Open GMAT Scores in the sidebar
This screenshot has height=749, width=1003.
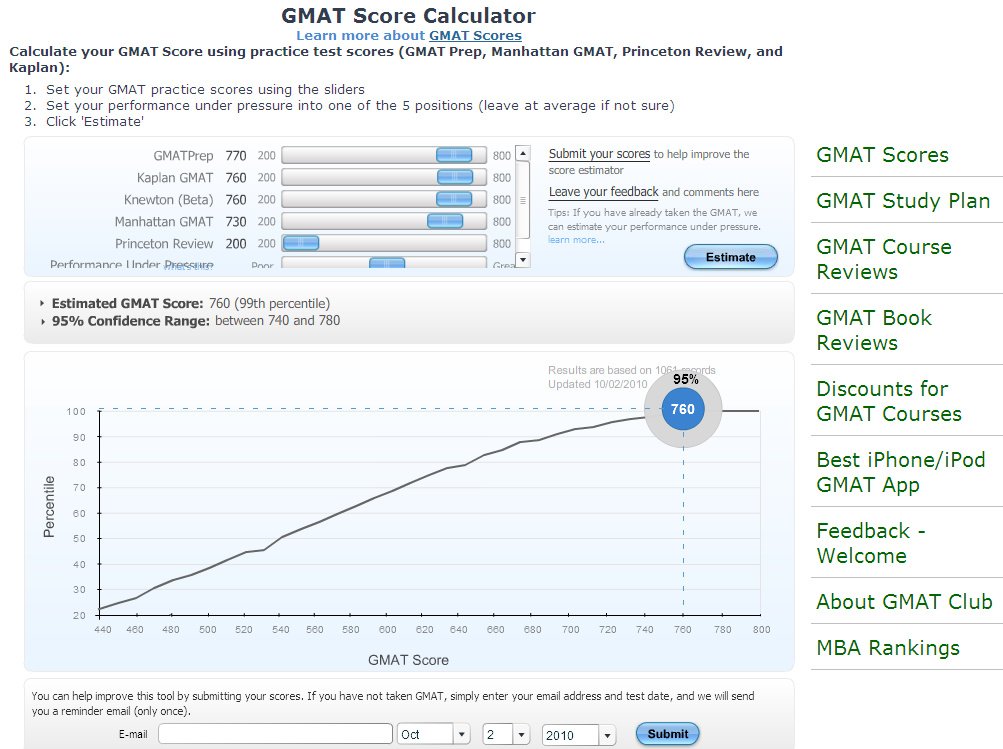pyautogui.click(x=882, y=155)
